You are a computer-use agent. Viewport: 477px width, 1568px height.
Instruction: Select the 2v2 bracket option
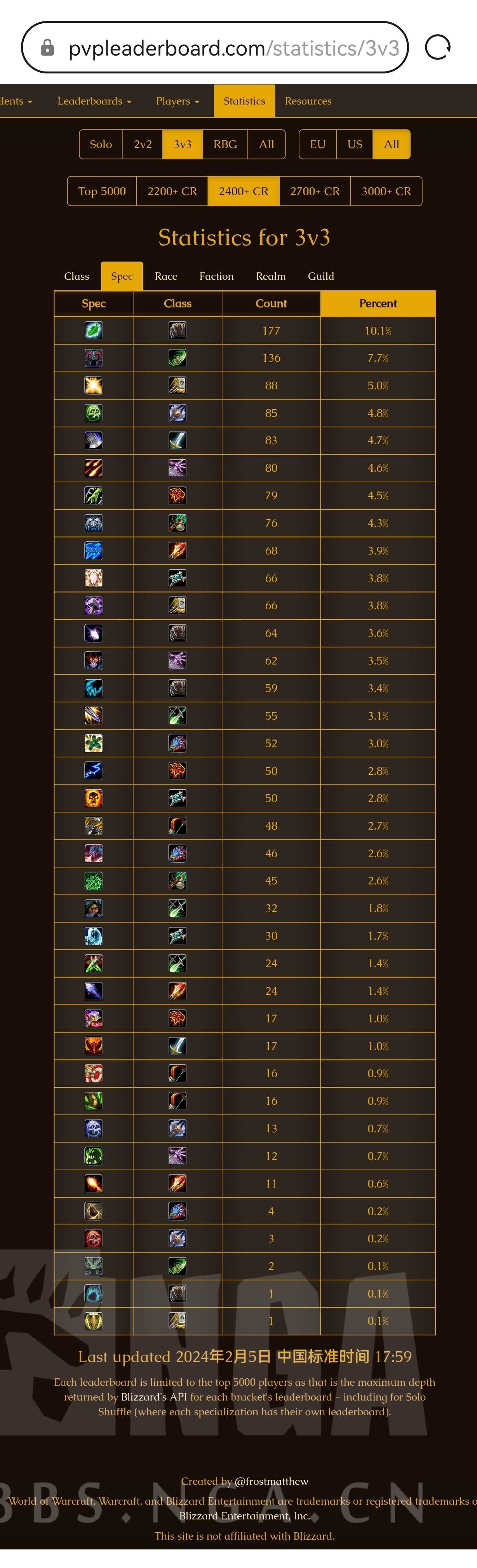[143, 144]
